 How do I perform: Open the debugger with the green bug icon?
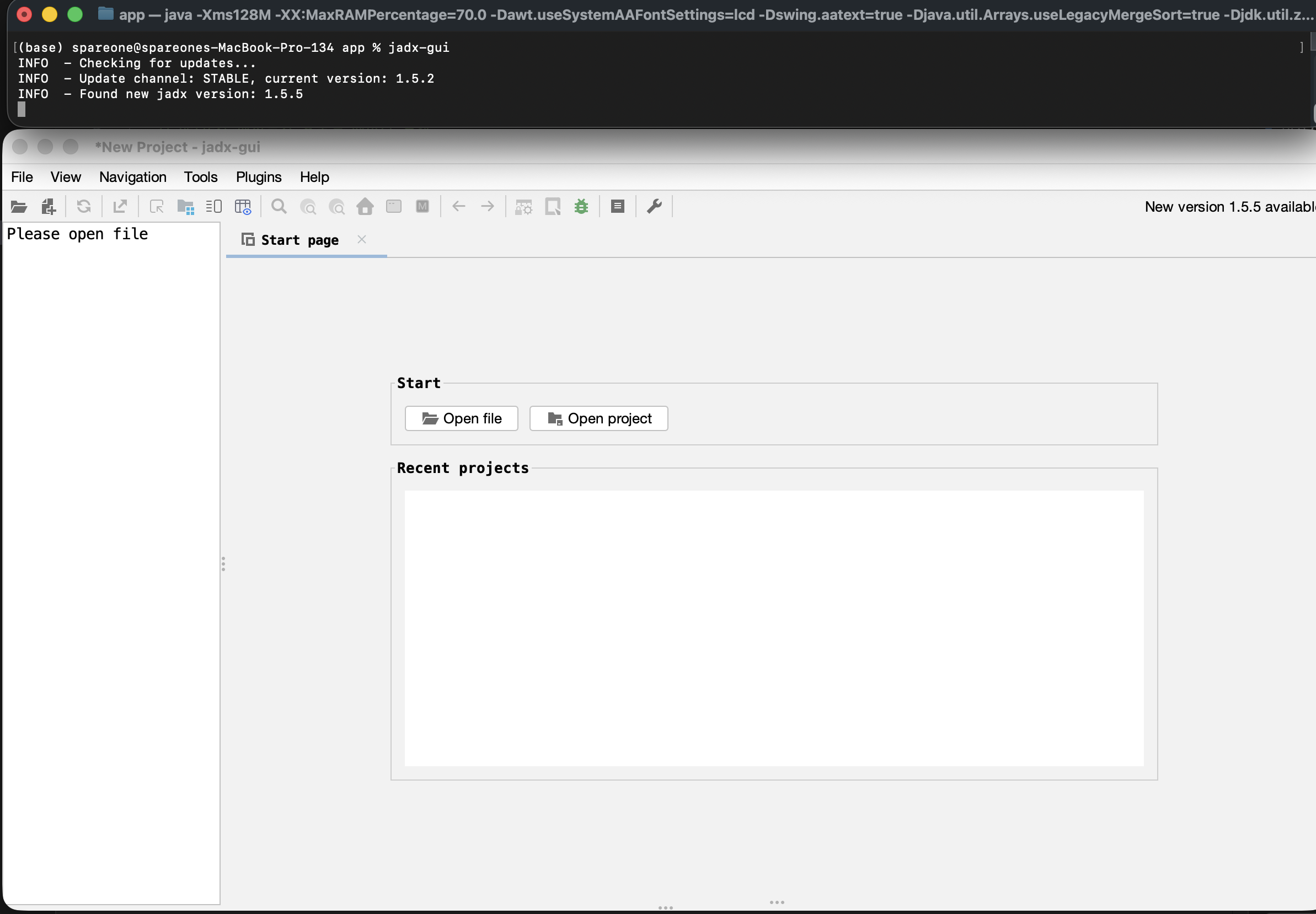coord(581,207)
